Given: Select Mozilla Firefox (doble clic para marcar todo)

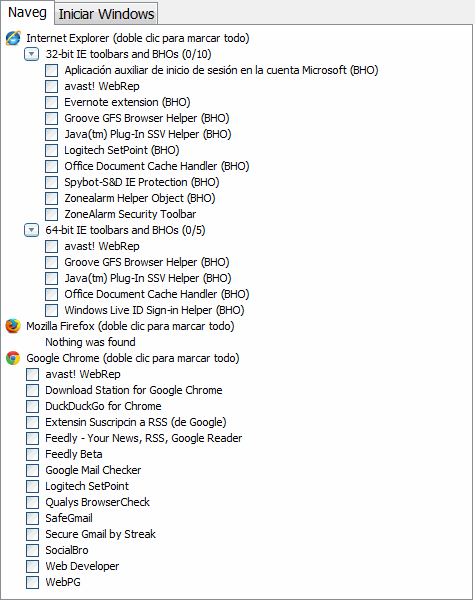Looking at the screenshot, I should point(130,326).
